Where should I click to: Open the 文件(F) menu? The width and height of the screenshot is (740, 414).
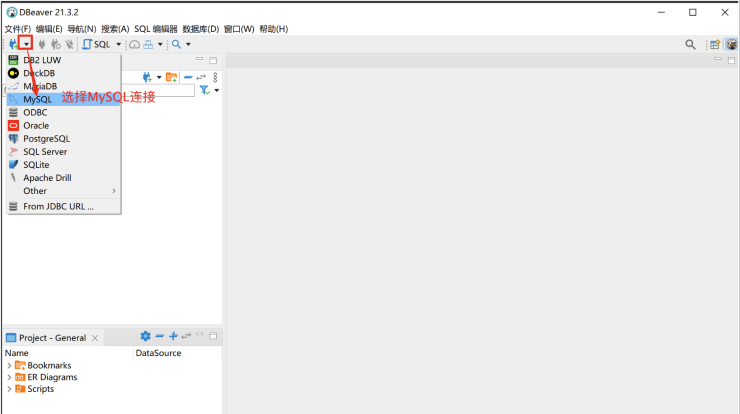click(x=18, y=29)
